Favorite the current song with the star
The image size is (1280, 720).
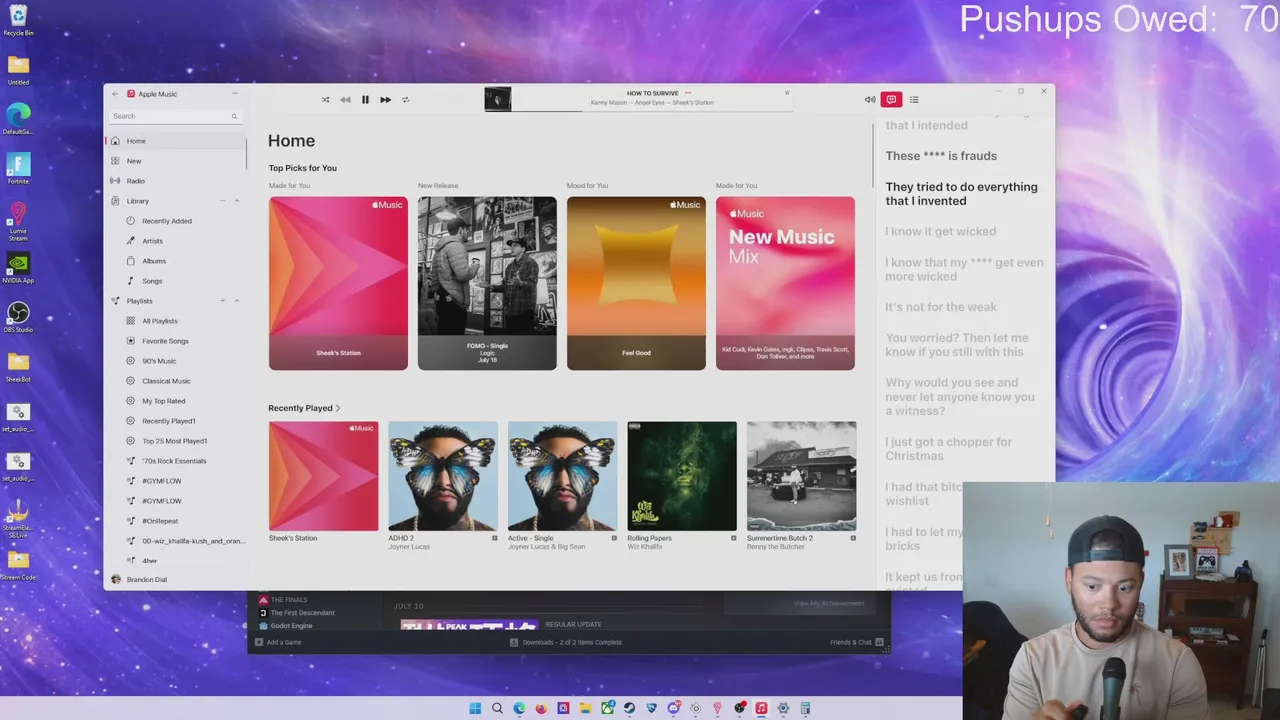[x=787, y=93]
